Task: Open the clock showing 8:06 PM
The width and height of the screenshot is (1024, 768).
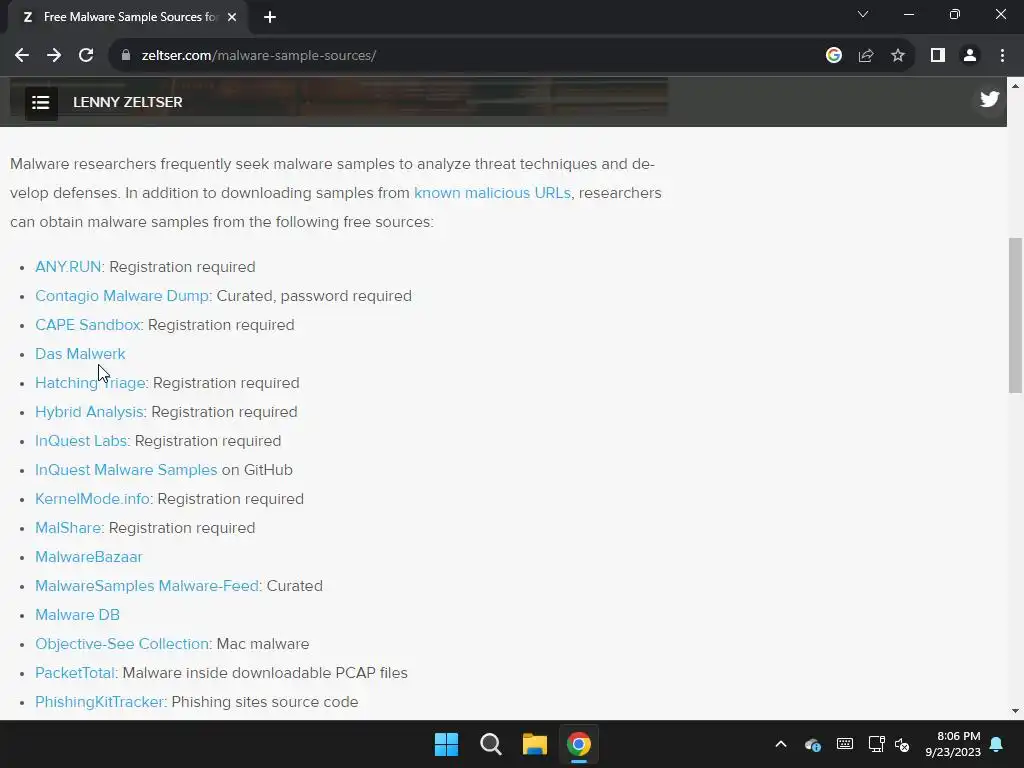Action: point(953,744)
